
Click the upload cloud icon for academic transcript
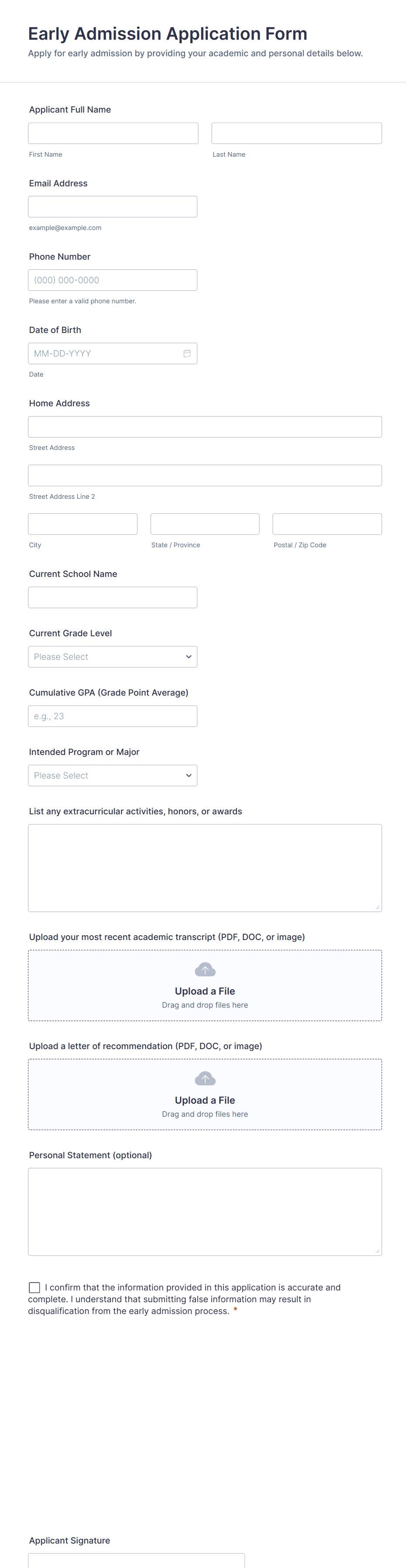204,969
